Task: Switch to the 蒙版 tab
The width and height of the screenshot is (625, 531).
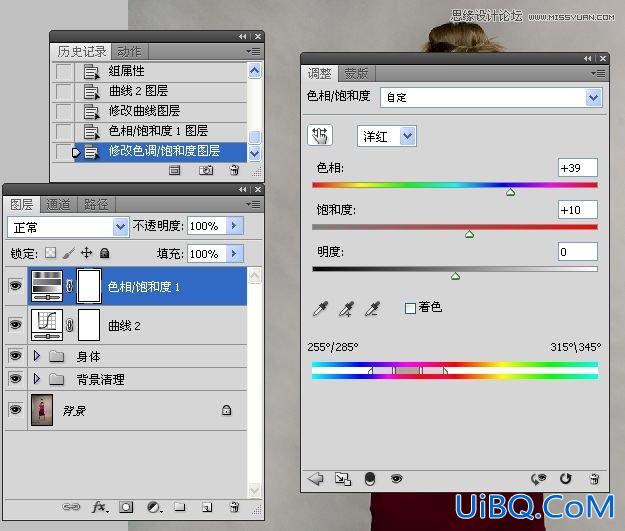Action: (x=356, y=74)
